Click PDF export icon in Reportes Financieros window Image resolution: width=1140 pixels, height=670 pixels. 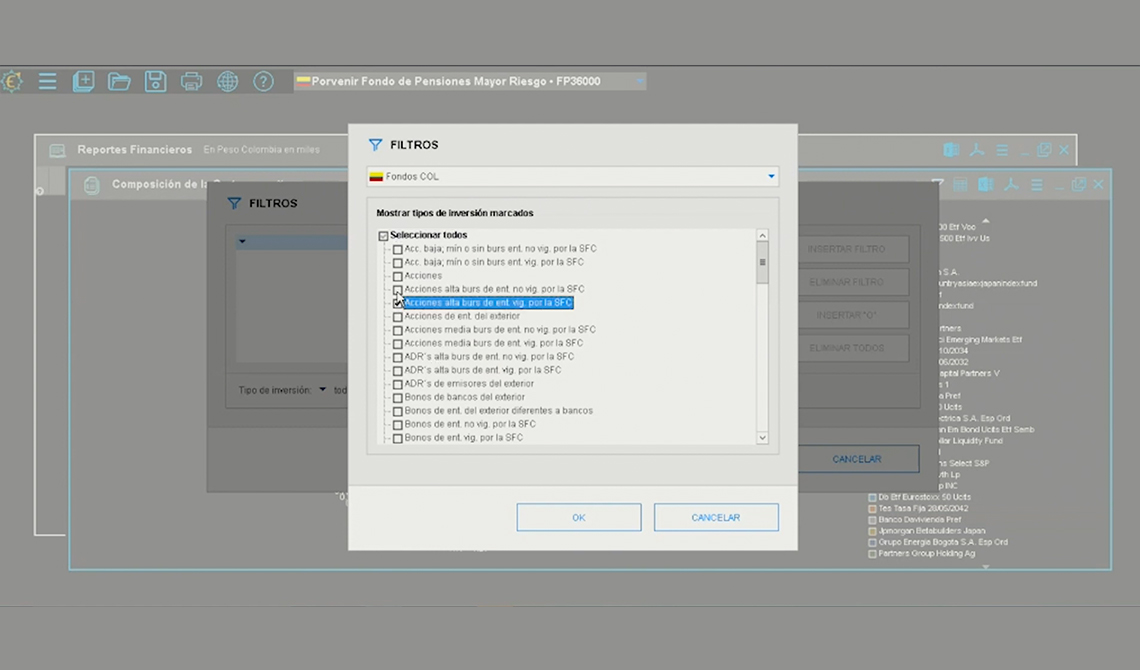976,150
